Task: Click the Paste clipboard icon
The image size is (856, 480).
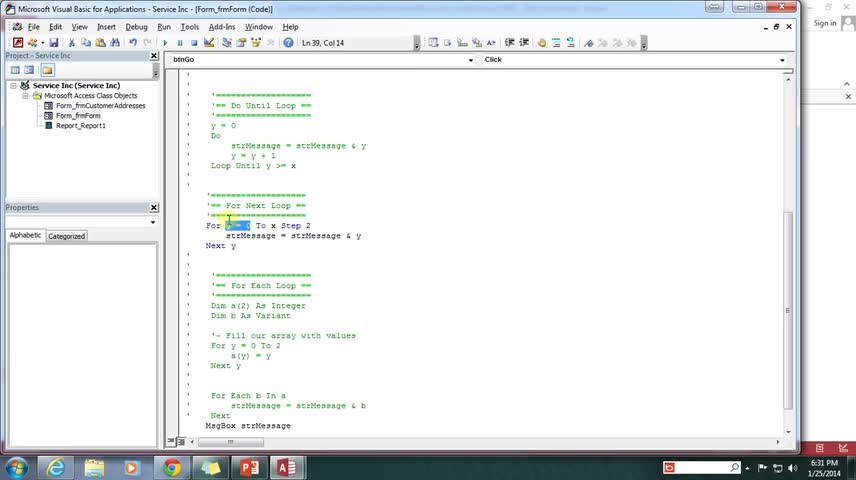Action: point(100,43)
